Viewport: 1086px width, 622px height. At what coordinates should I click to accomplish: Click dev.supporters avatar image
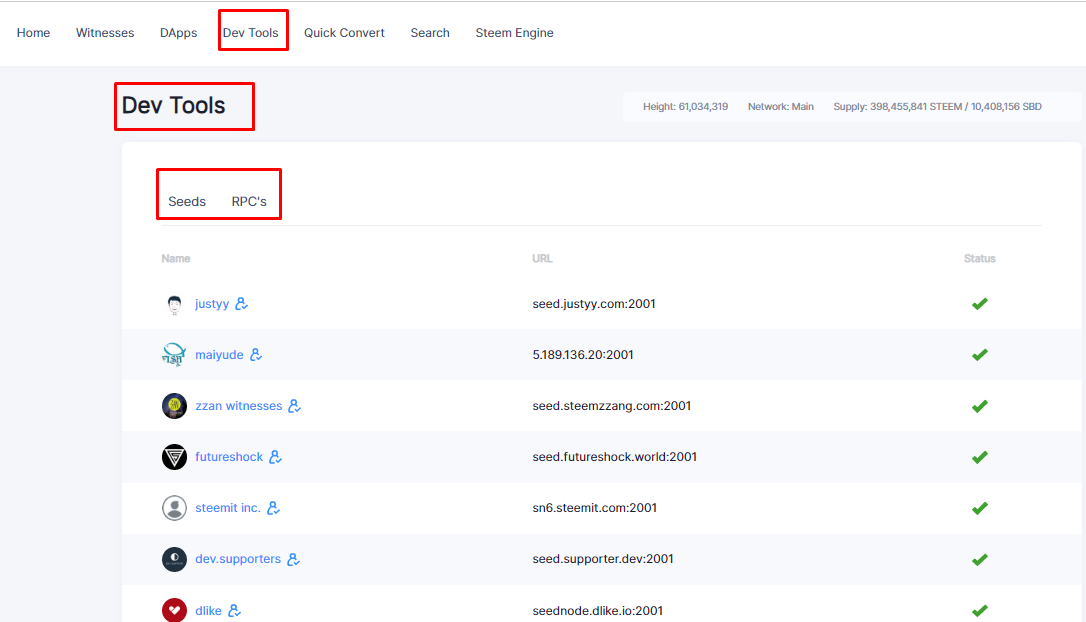[174, 559]
